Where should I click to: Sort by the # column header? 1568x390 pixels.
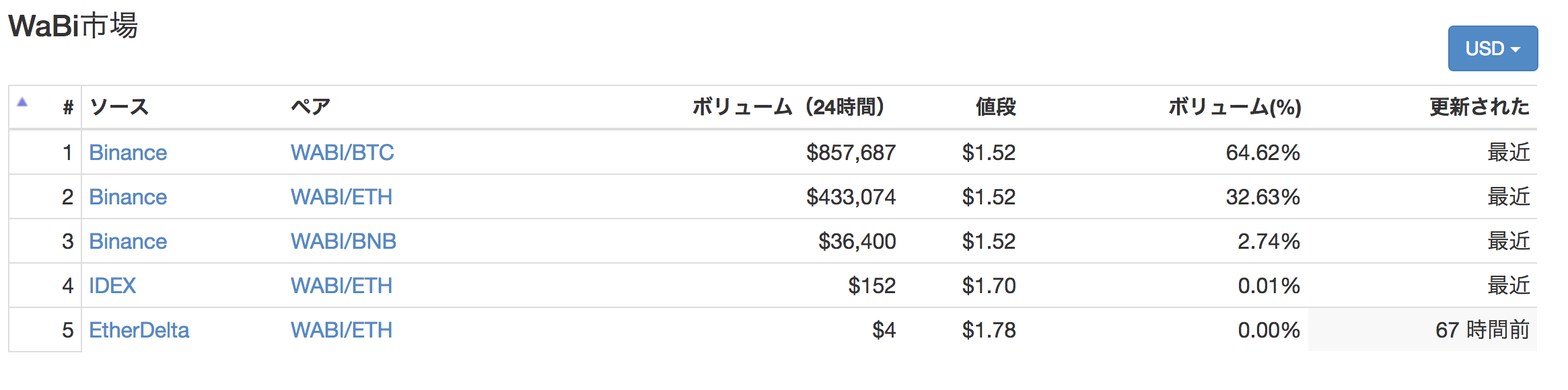click(68, 107)
